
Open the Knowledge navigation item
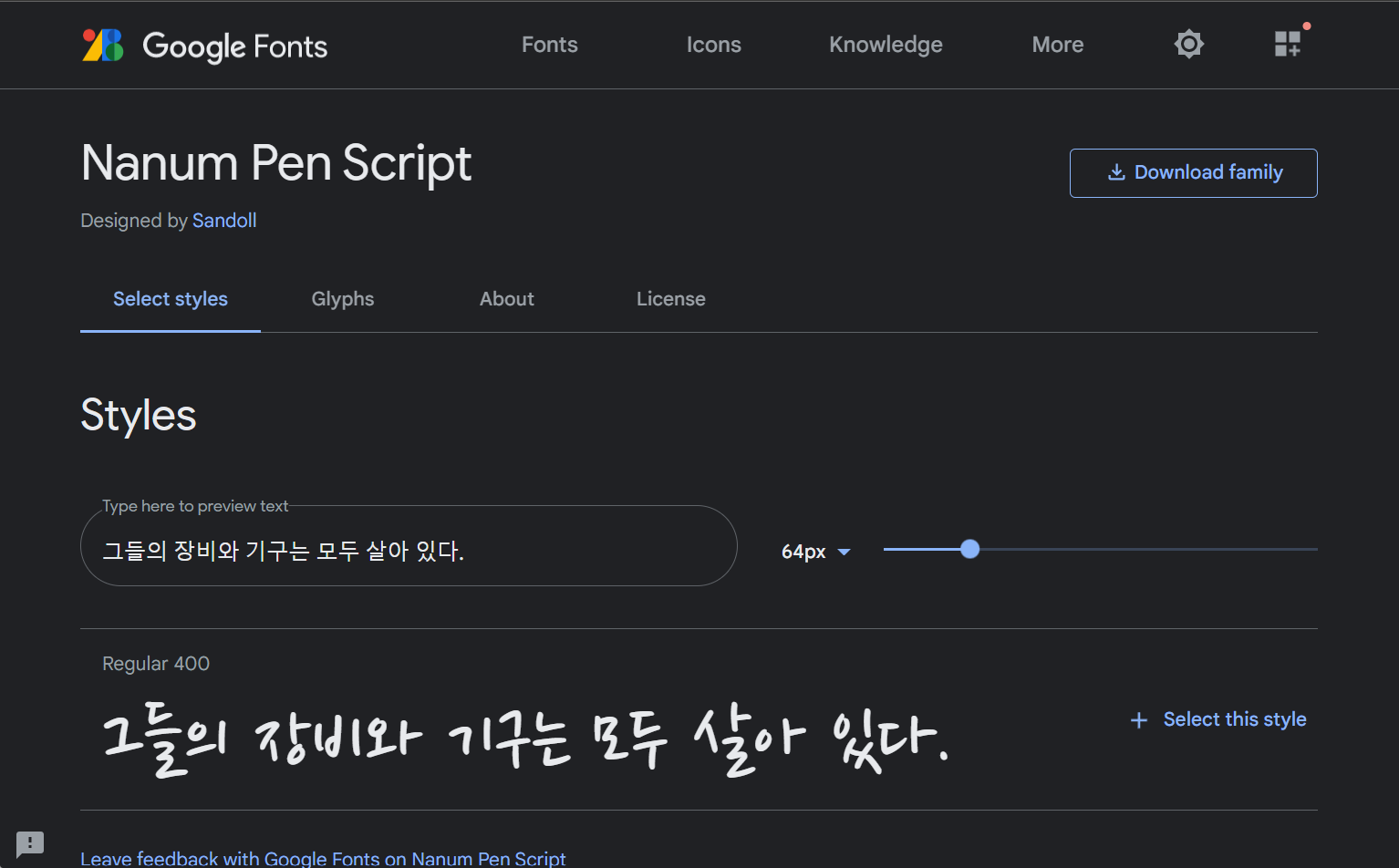886,45
